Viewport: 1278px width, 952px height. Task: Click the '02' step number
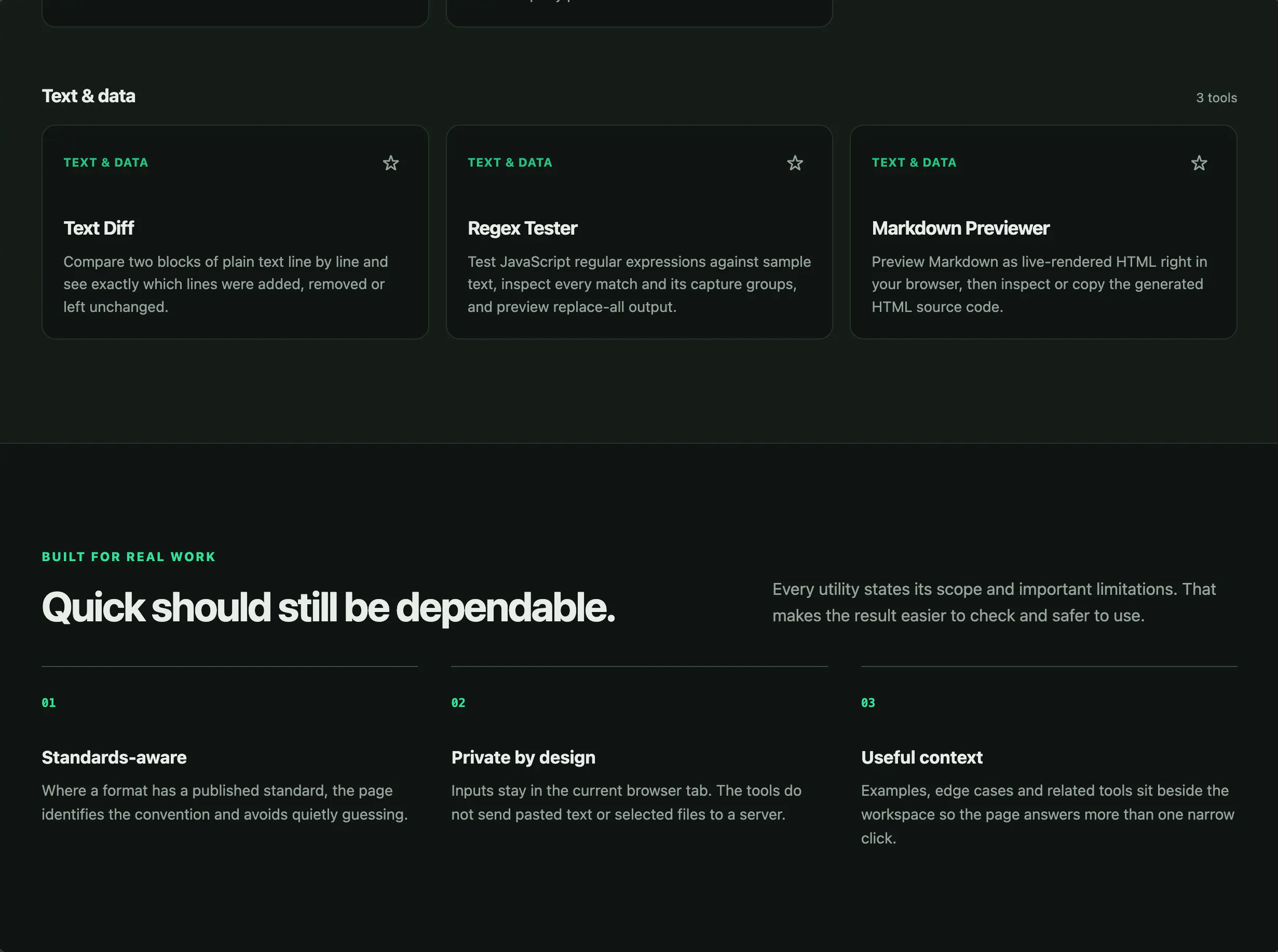[458, 702]
